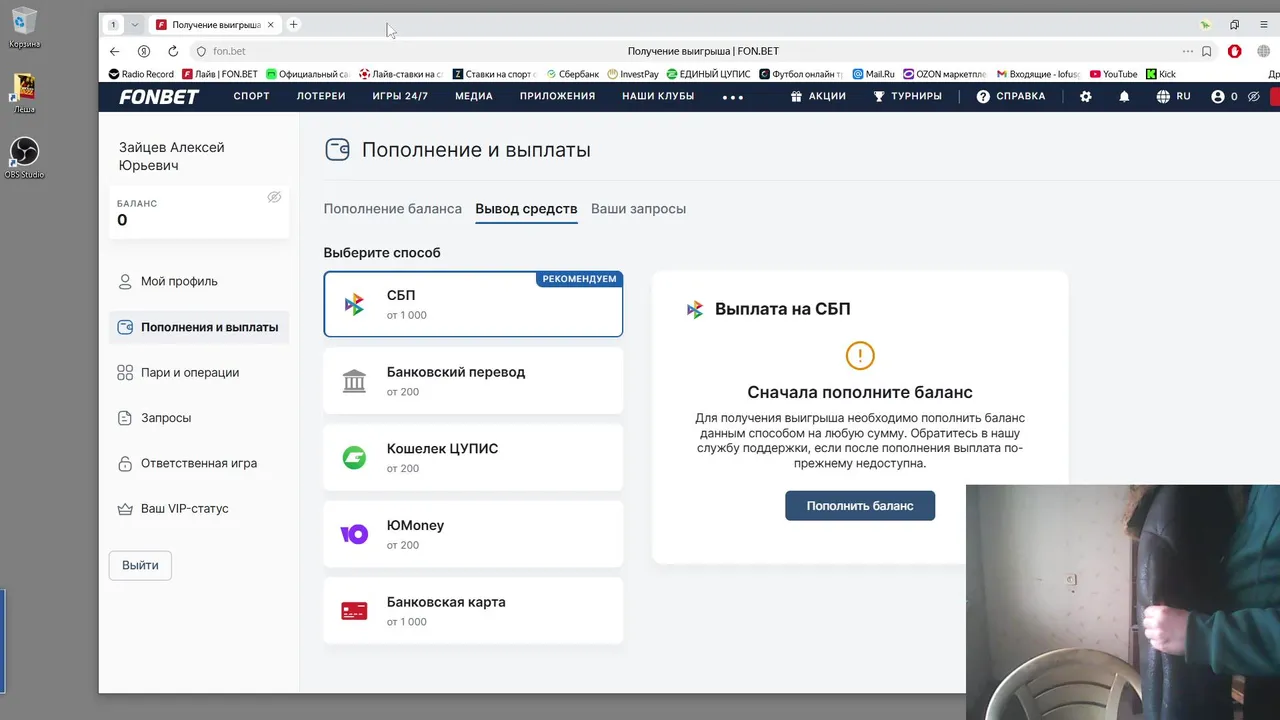The height and width of the screenshot is (720, 1280).
Task: Open the RU language selector
Action: pos(1173,97)
